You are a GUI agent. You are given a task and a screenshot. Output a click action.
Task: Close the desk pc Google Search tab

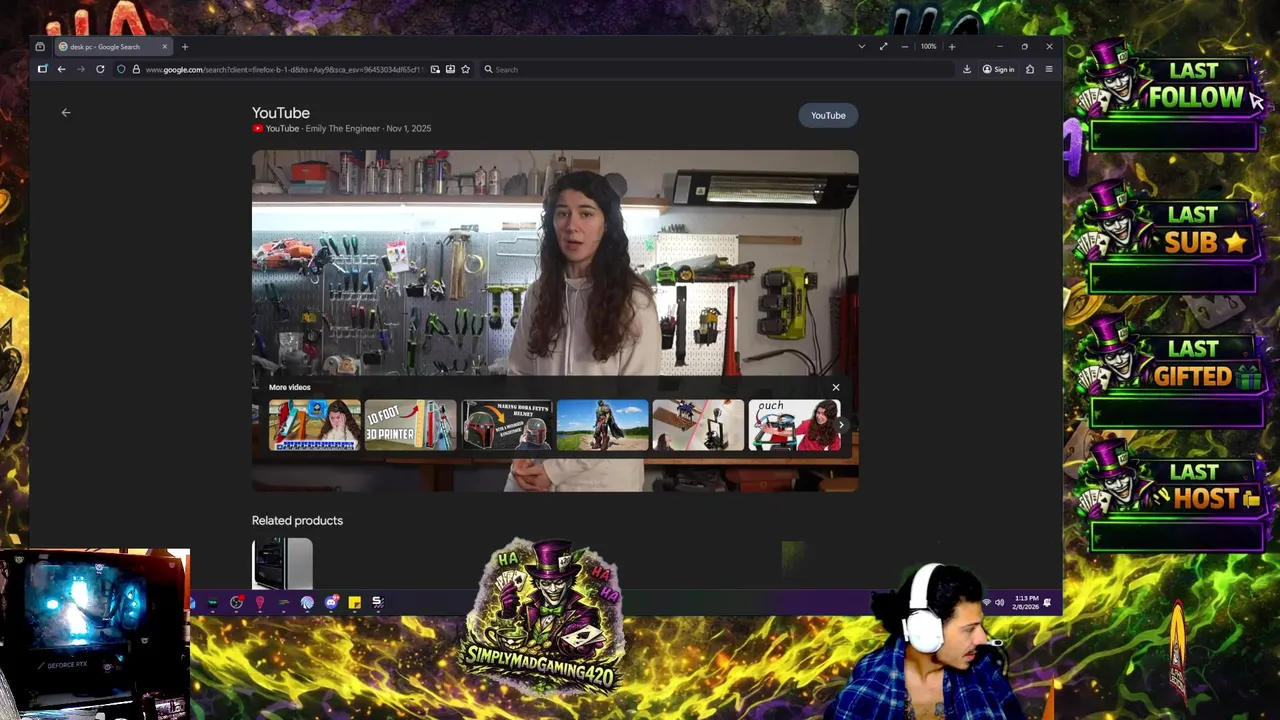point(165,47)
